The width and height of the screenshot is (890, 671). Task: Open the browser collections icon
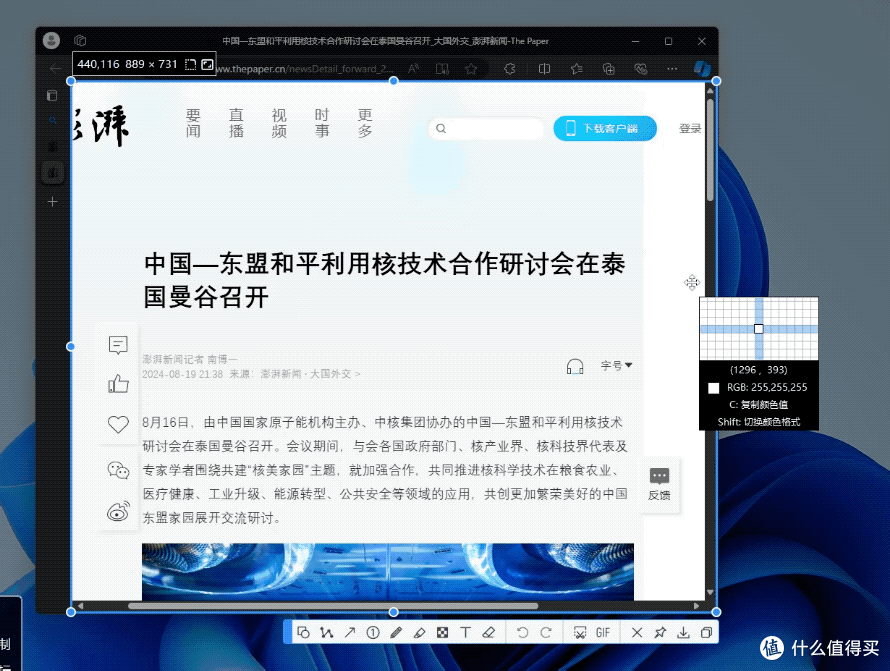(x=608, y=69)
